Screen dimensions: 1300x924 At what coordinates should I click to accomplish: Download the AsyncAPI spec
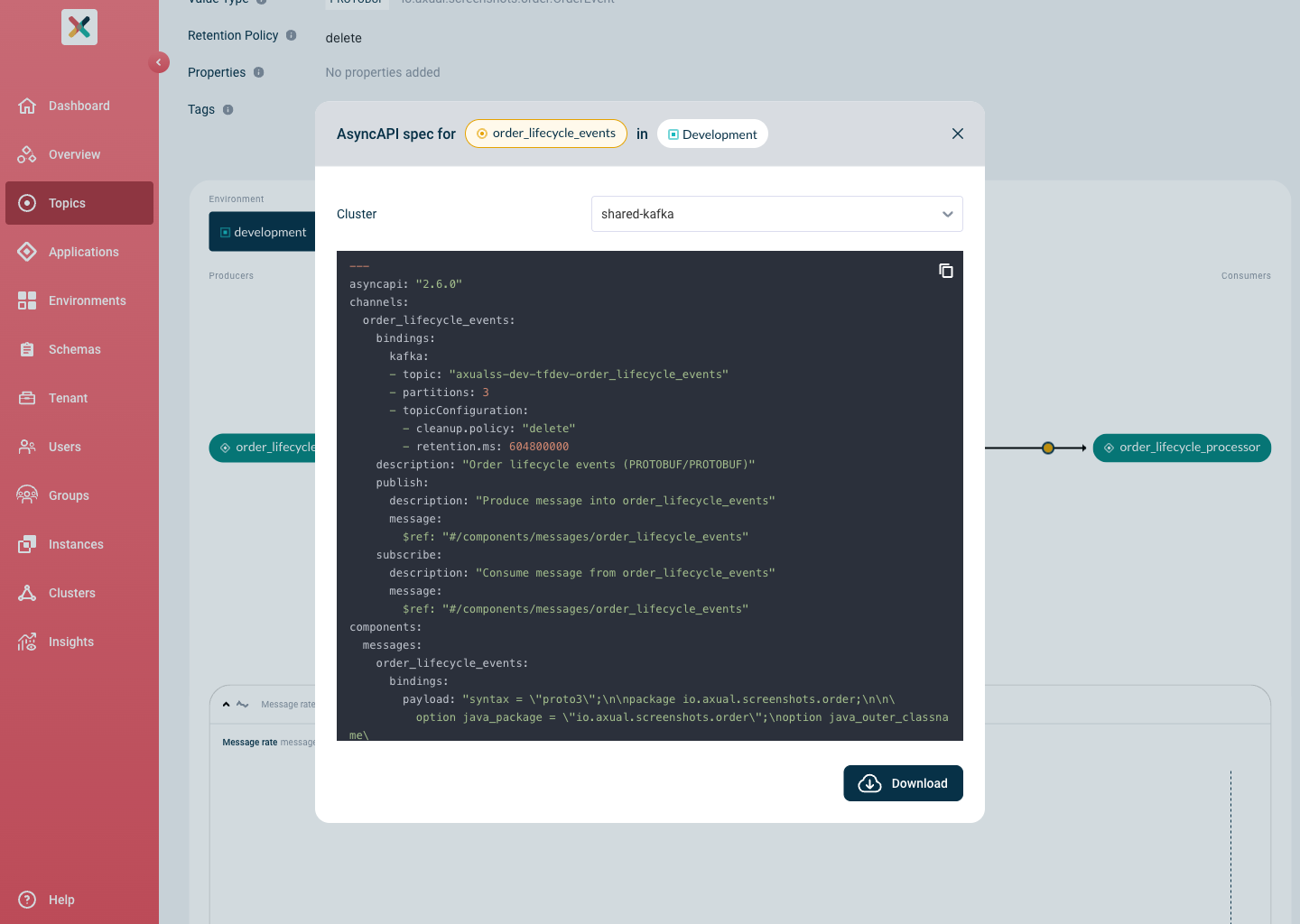click(x=903, y=783)
